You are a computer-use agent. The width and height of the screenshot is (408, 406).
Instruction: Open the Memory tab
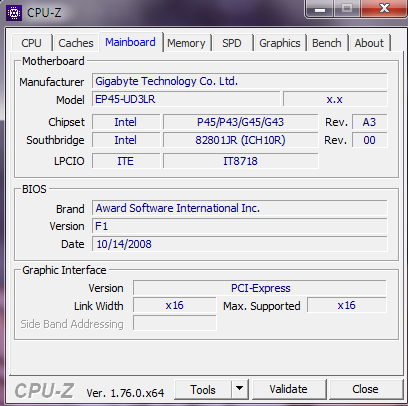186,43
